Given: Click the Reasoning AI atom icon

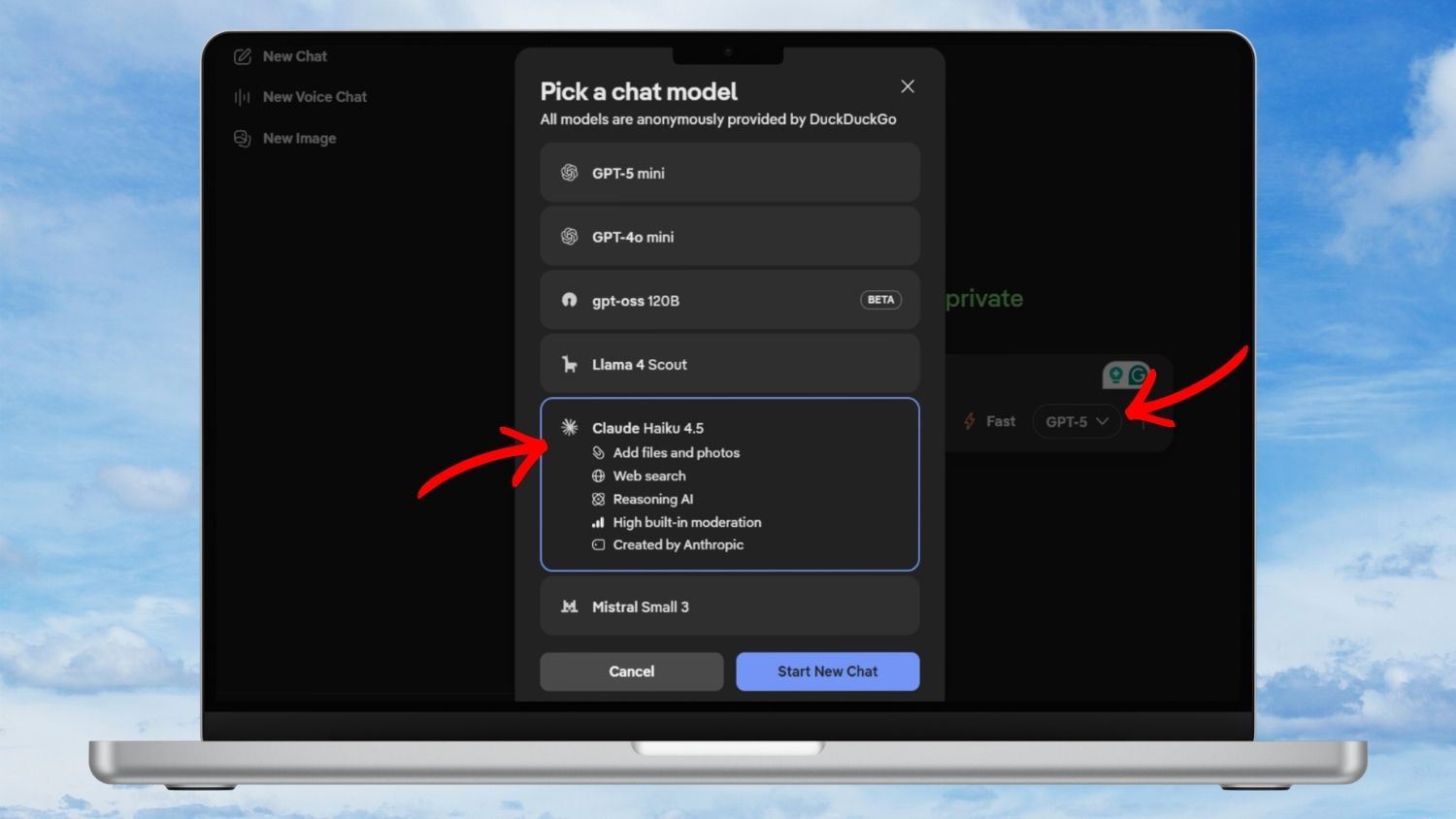Looking at the screenshot, I should [599, 499].
